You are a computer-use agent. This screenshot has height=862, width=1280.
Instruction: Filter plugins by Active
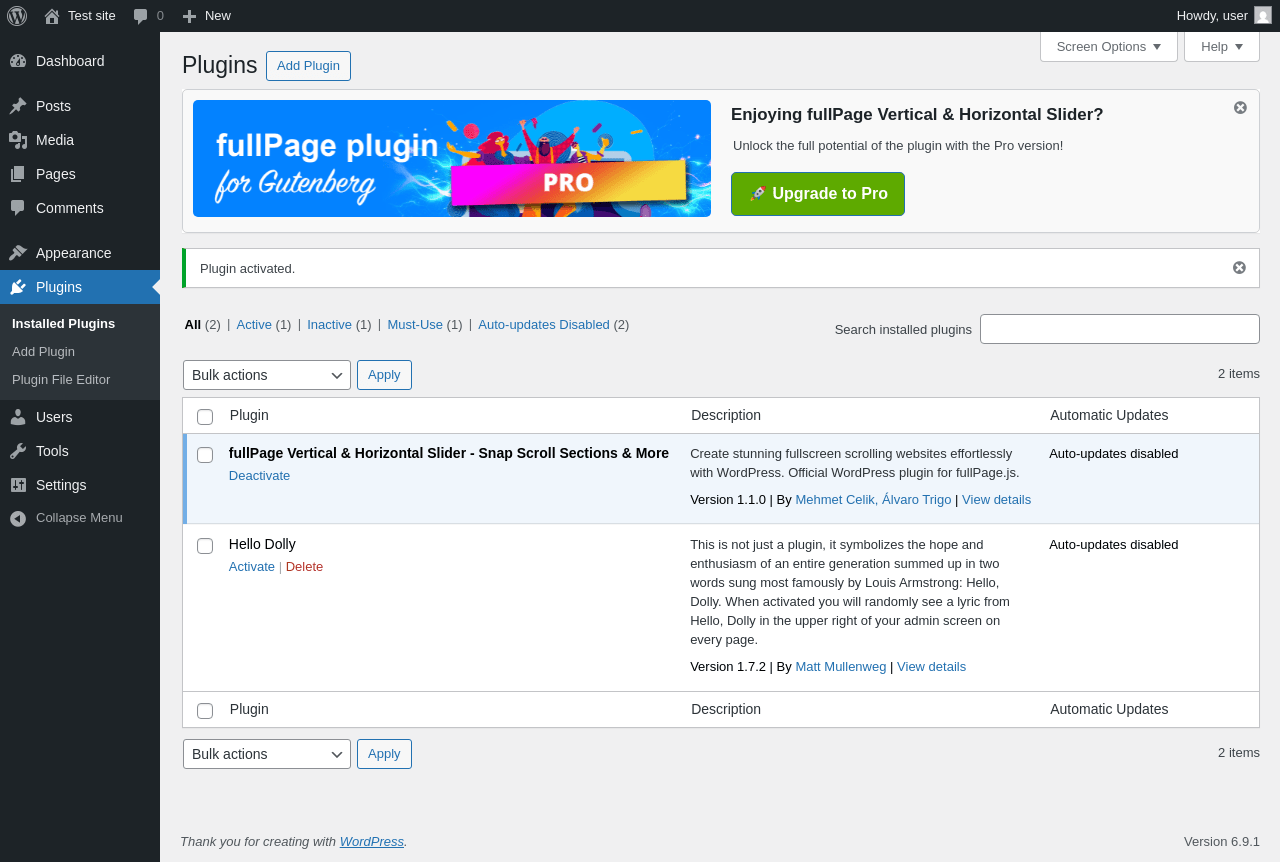(x=254, y=325)
